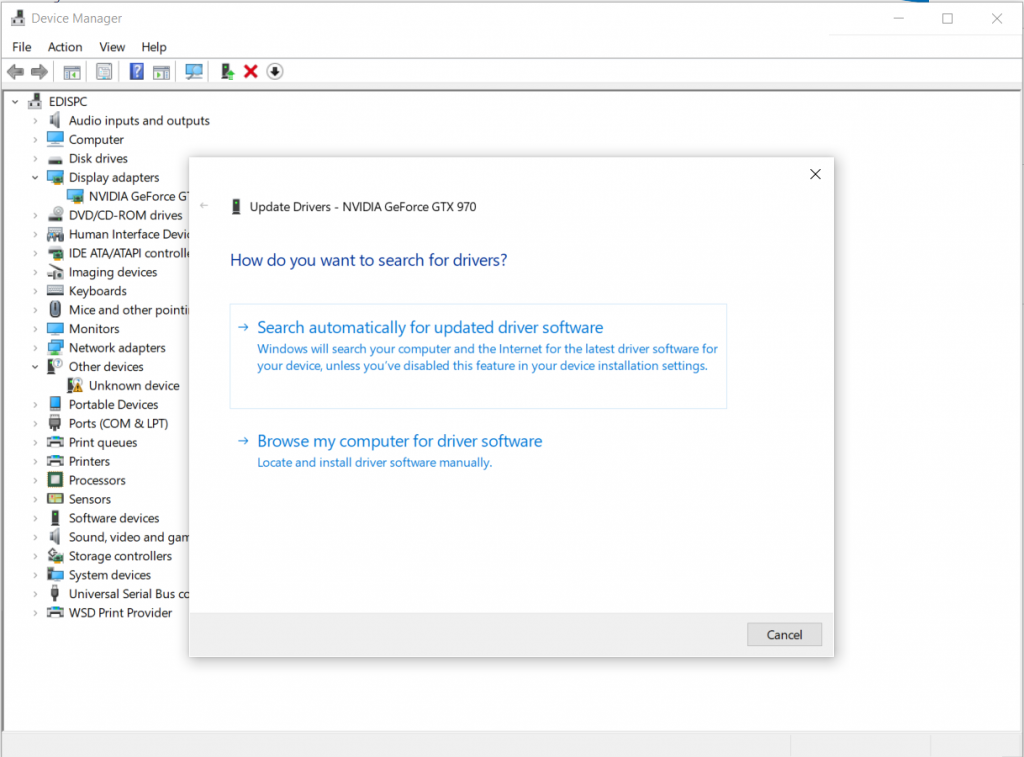Expand the WSD Print Provider node
The width and height of the screenshot is (1024, 757).
[x=35, y=613]
